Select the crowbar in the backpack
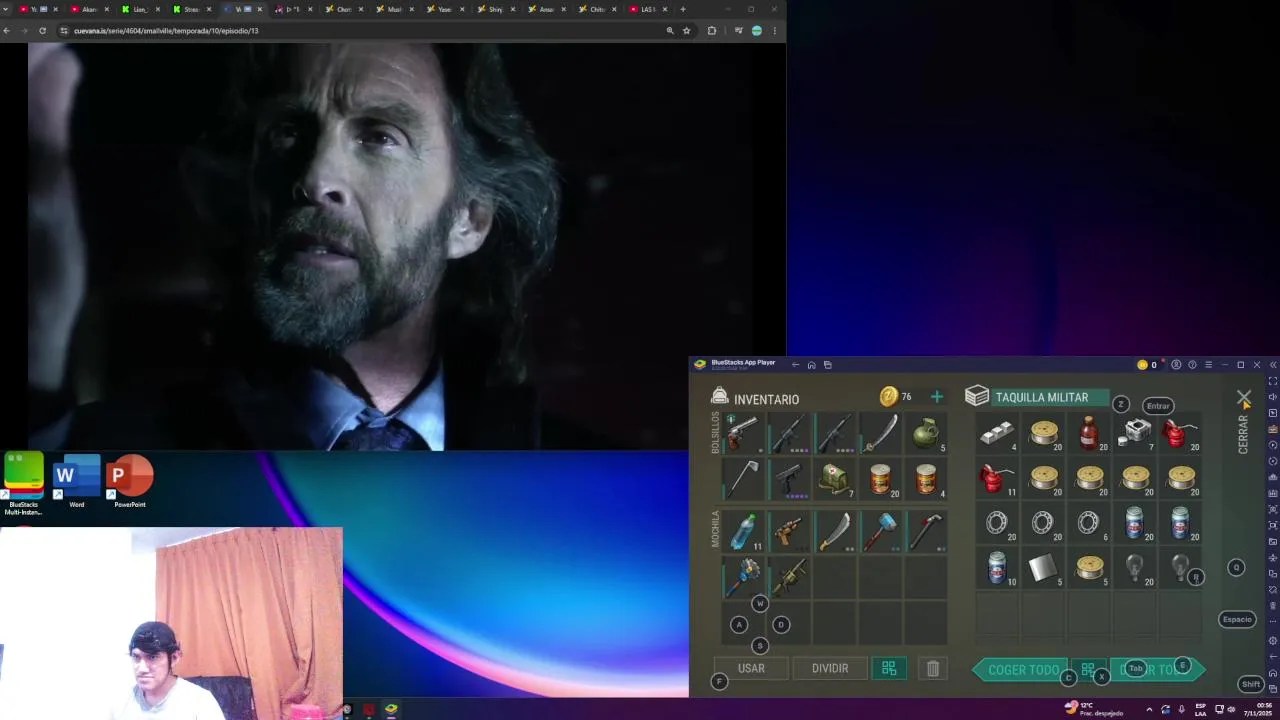The image size is (1280, 720). [926, 531]
